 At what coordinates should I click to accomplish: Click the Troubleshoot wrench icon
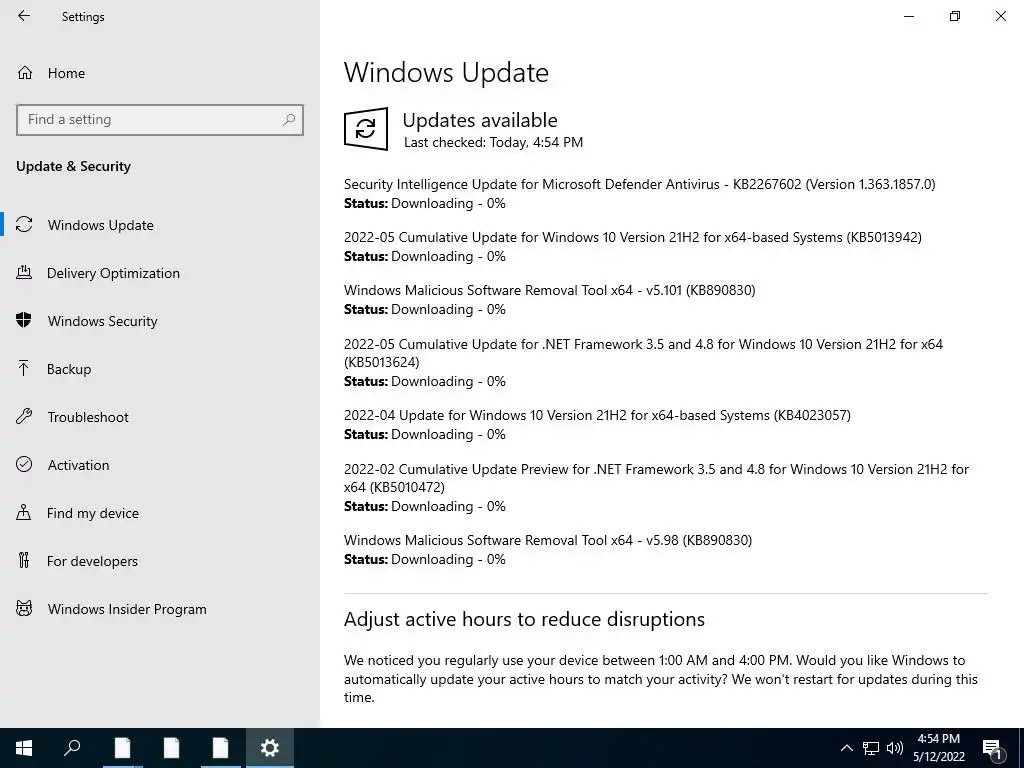pyautogui.click(x=24, y=416)
